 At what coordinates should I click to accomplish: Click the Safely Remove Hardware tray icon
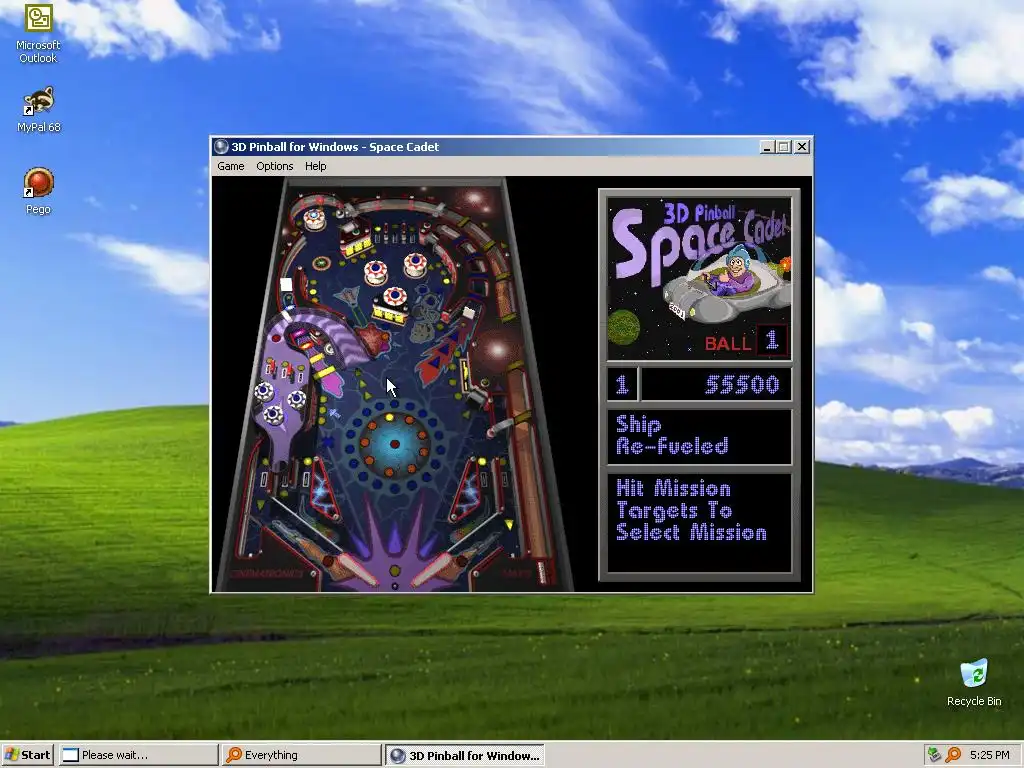coord(935,755)
